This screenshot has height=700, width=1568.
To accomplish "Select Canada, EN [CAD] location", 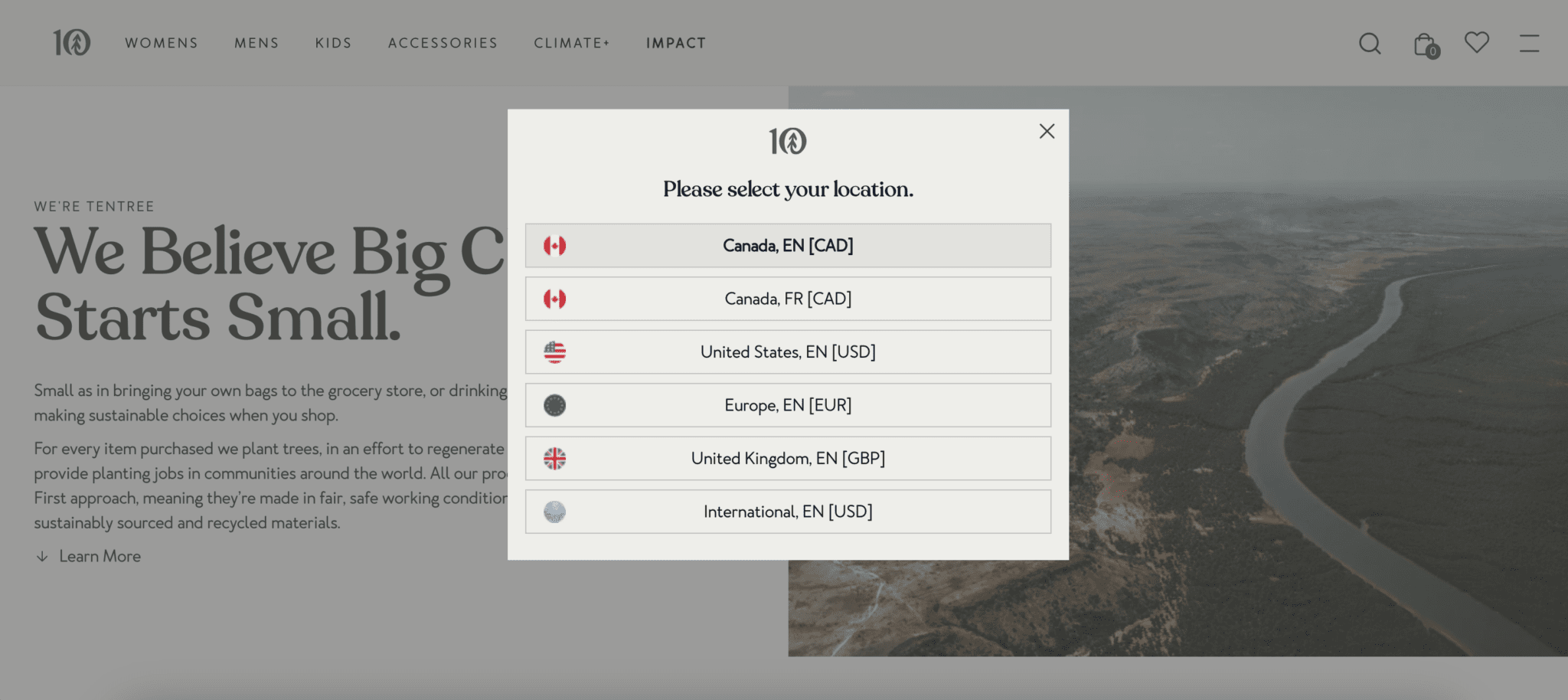I will click(788, 245).
